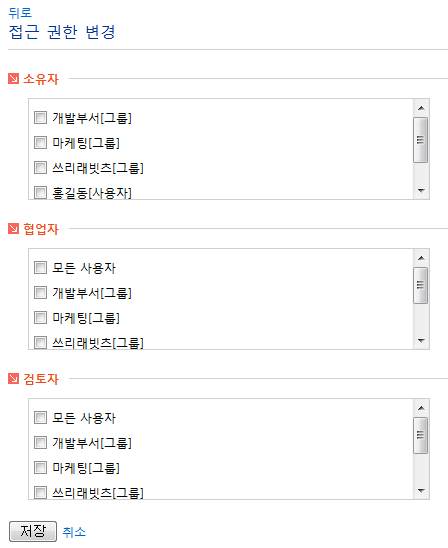Select 홍길동[사용자] checkbox in 소유자

pos(41,192)
